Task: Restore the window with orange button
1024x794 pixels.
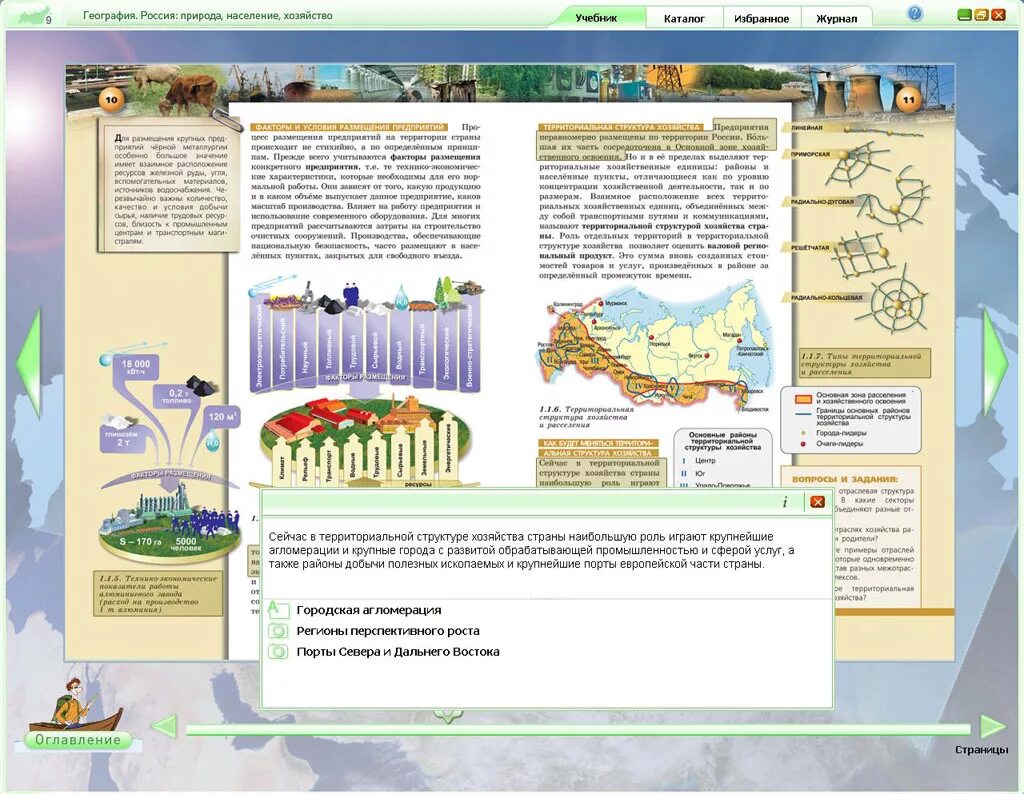Action: click(x=981, y=14)
